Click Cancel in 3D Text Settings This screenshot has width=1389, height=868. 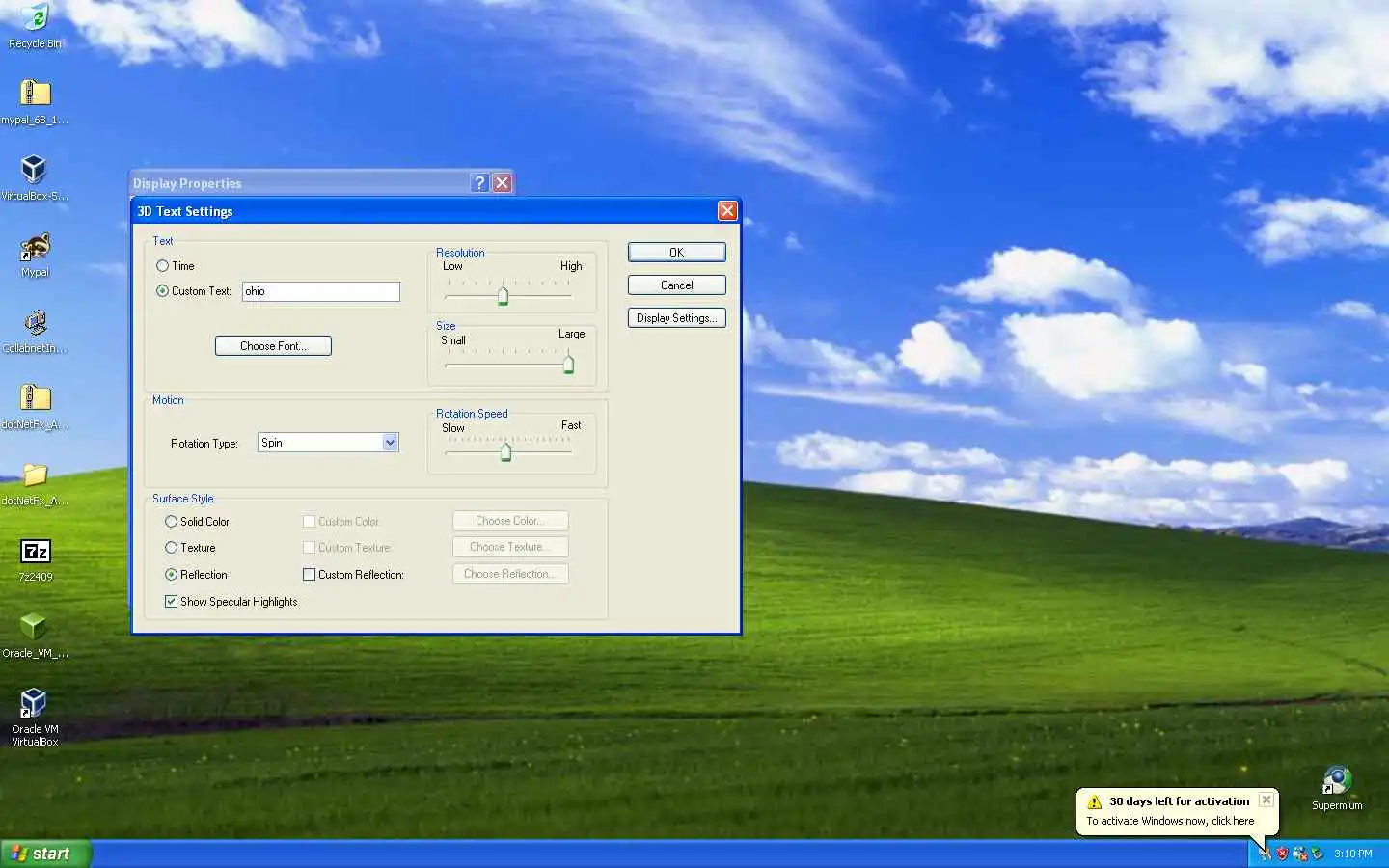click(x=676, y=285)
